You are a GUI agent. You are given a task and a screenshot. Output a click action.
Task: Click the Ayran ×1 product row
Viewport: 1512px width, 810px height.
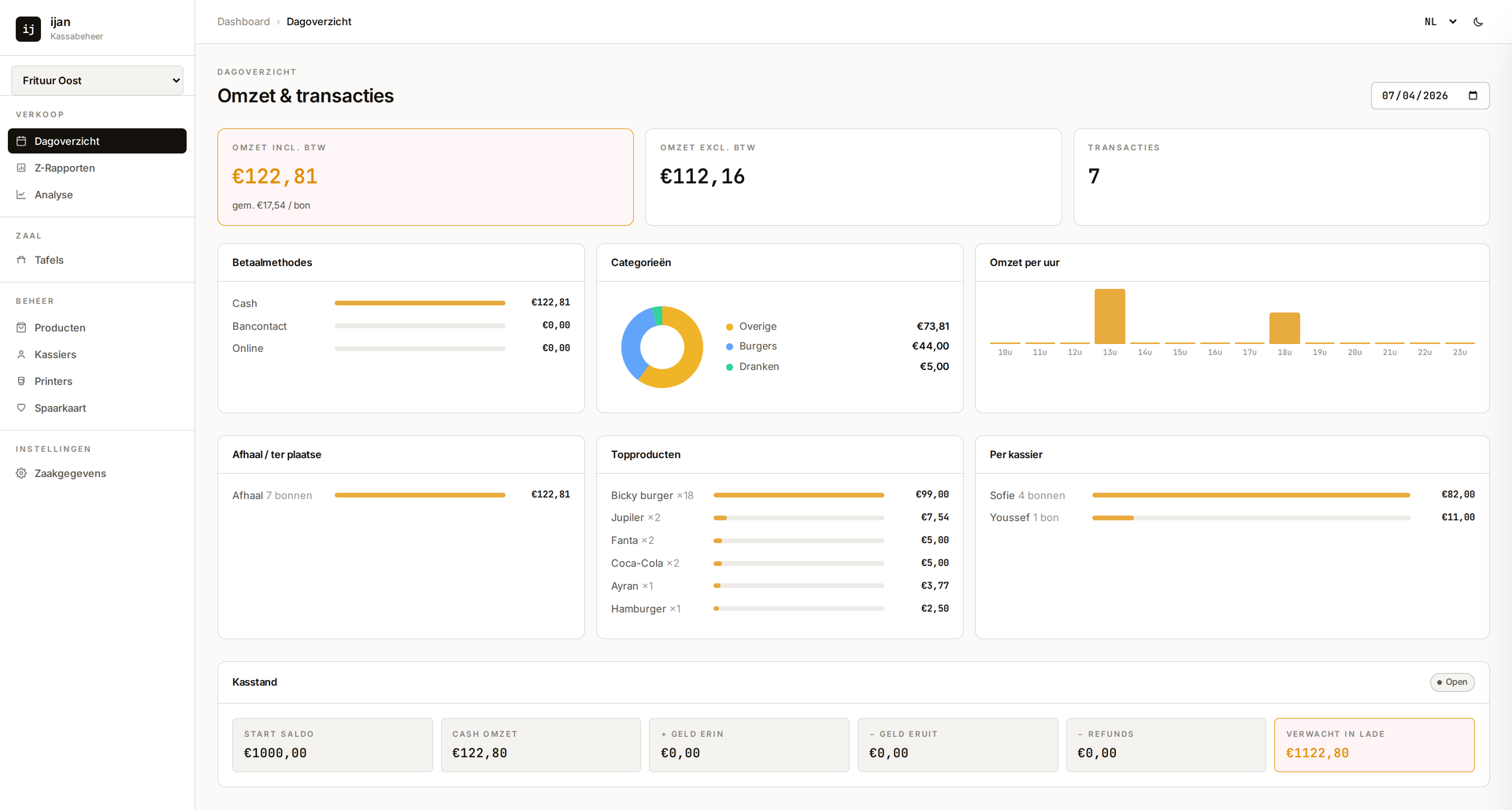coord(780,586)
